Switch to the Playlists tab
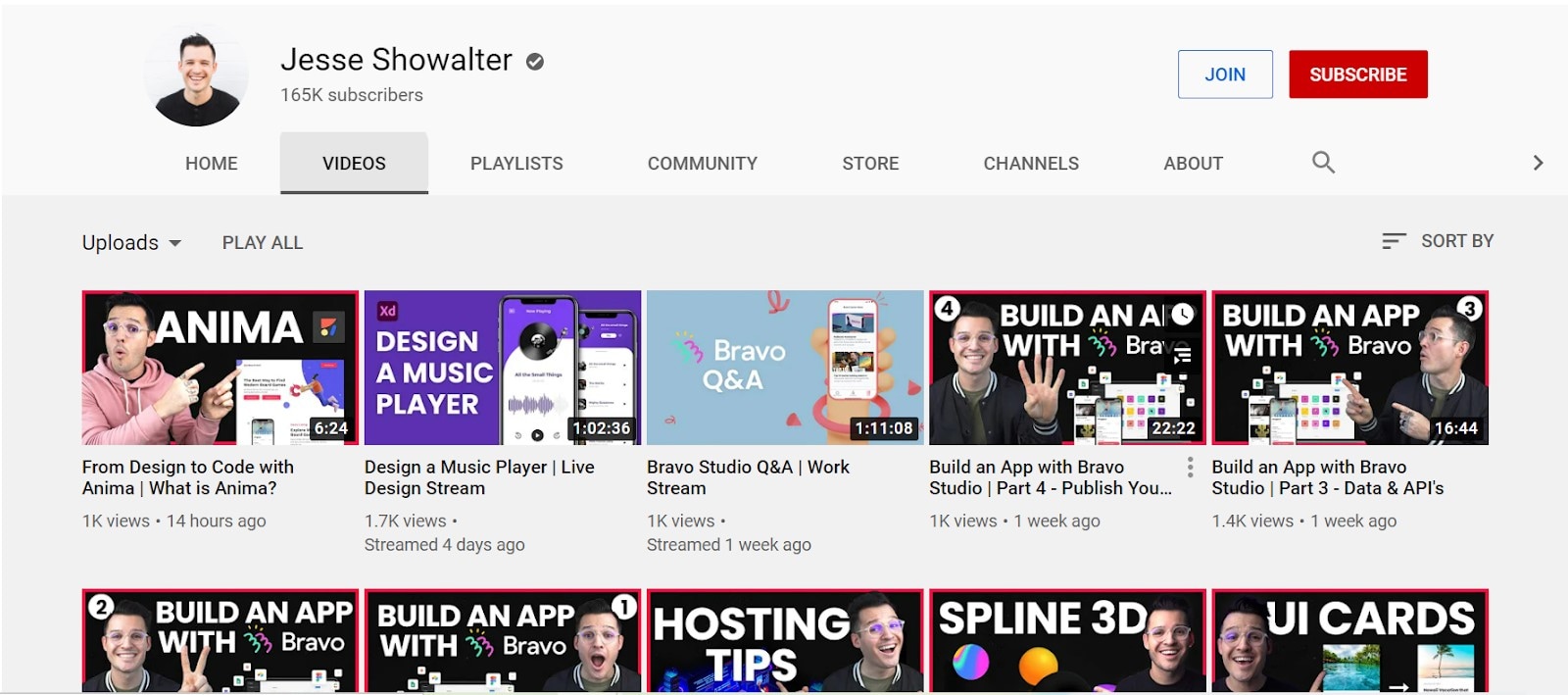Image resolution: width=1568 pixels, height=695 pixels. tap(516, 164)
